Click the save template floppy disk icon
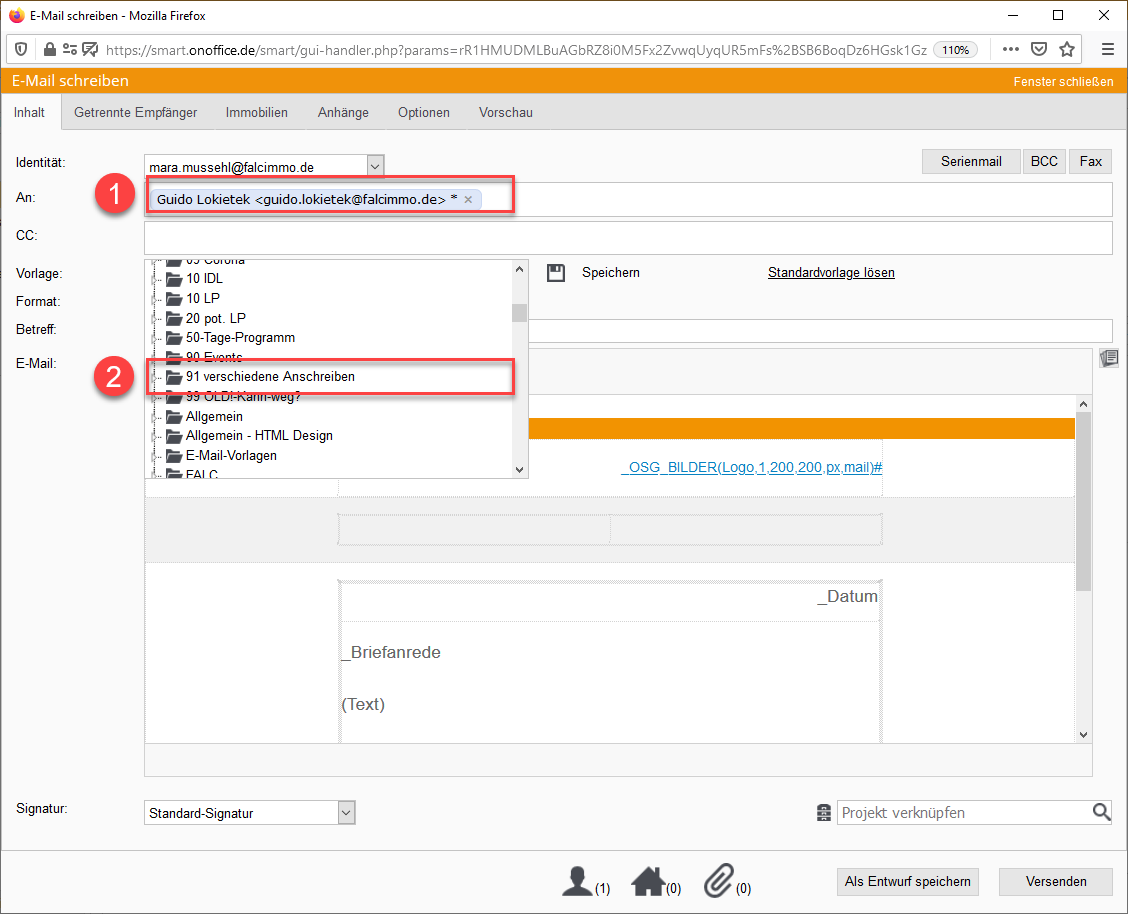This screenshot has width=1128, height=914. (556, 272)
